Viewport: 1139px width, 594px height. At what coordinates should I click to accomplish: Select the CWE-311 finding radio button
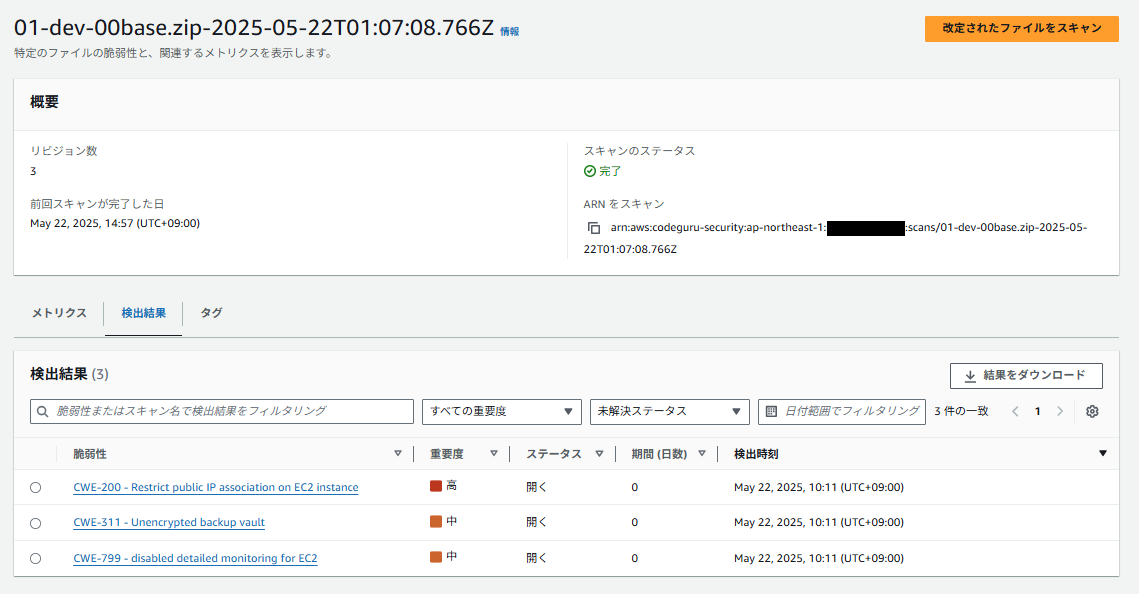tap(36, 523)
